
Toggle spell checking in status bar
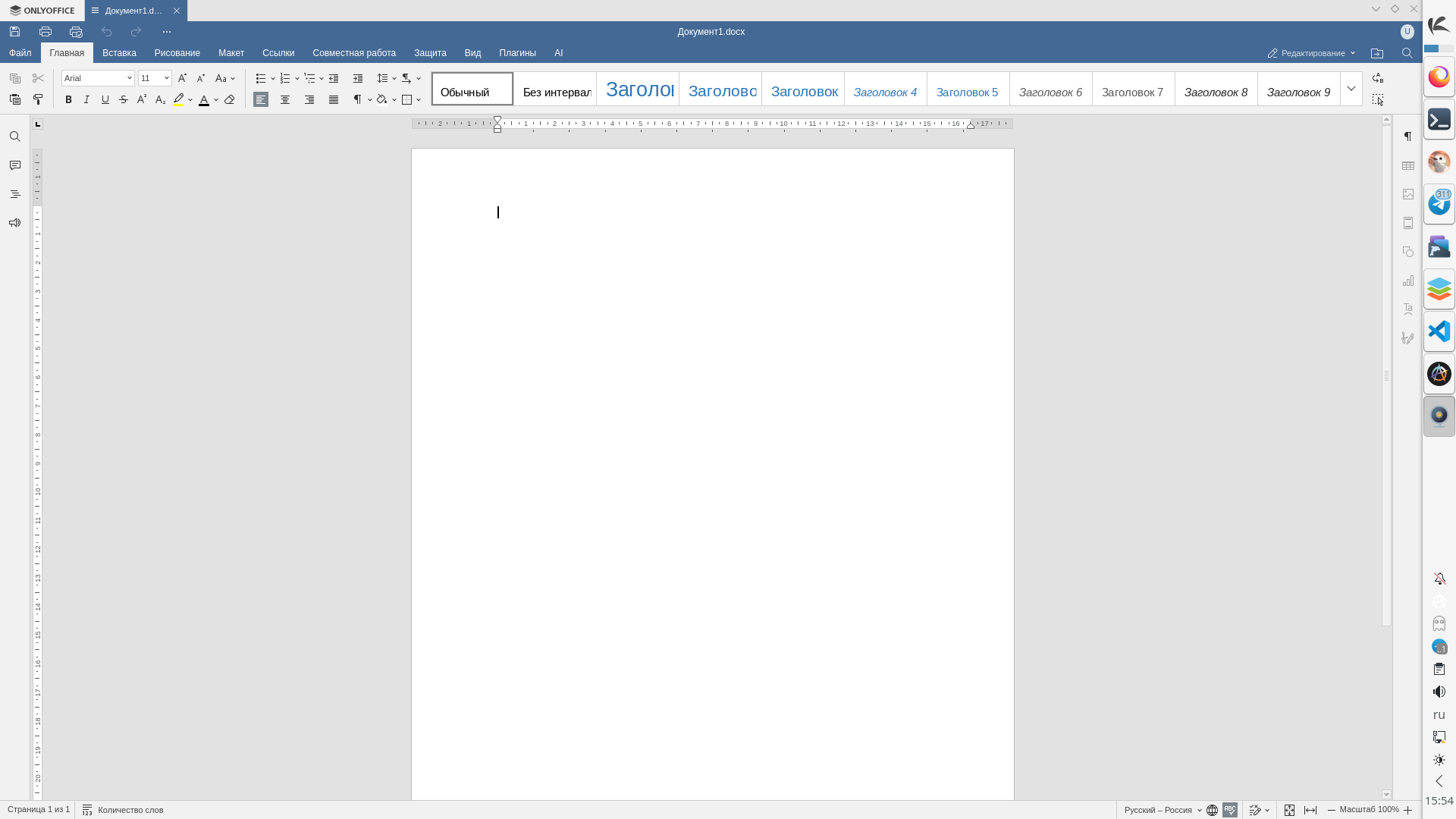click(x=1230, y=810)
